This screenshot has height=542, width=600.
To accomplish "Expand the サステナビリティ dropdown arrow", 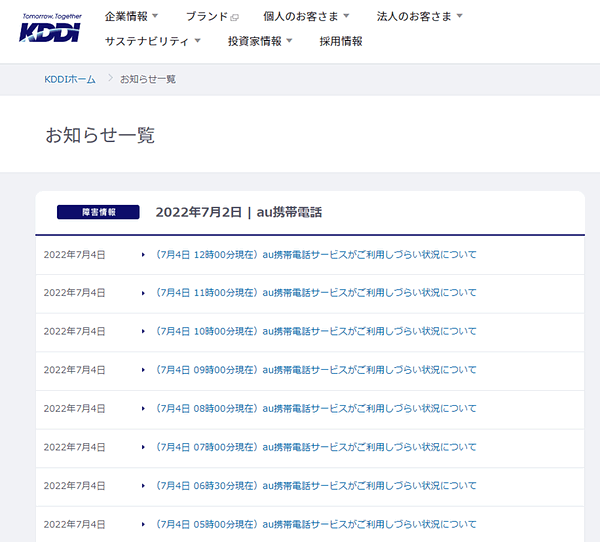I will click(x=197, y=40).
